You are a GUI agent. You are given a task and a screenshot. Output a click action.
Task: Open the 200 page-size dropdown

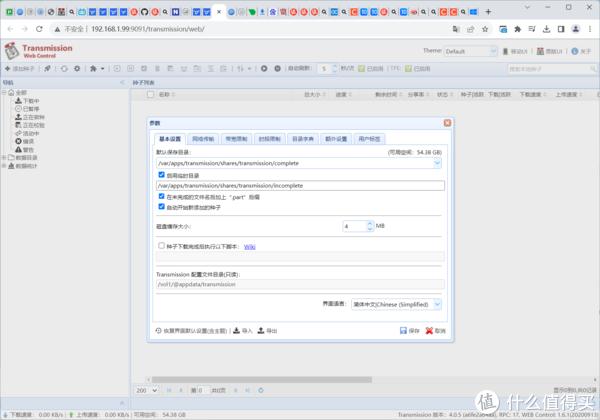(x=147, y=390)
